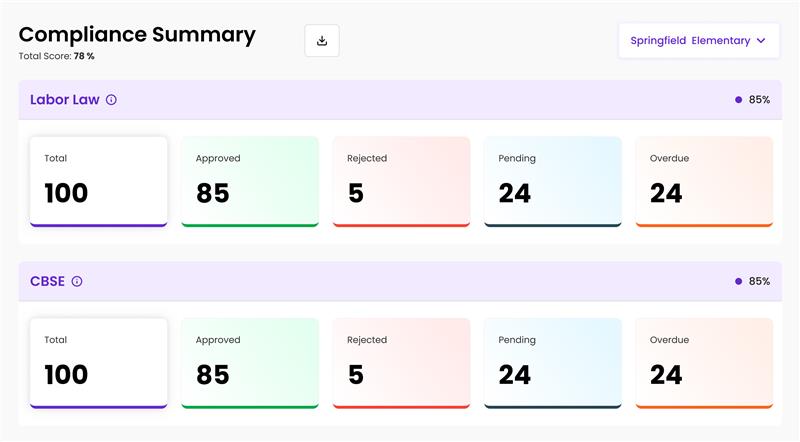
Task: Click the download report icon button
Action: [322, 41]
